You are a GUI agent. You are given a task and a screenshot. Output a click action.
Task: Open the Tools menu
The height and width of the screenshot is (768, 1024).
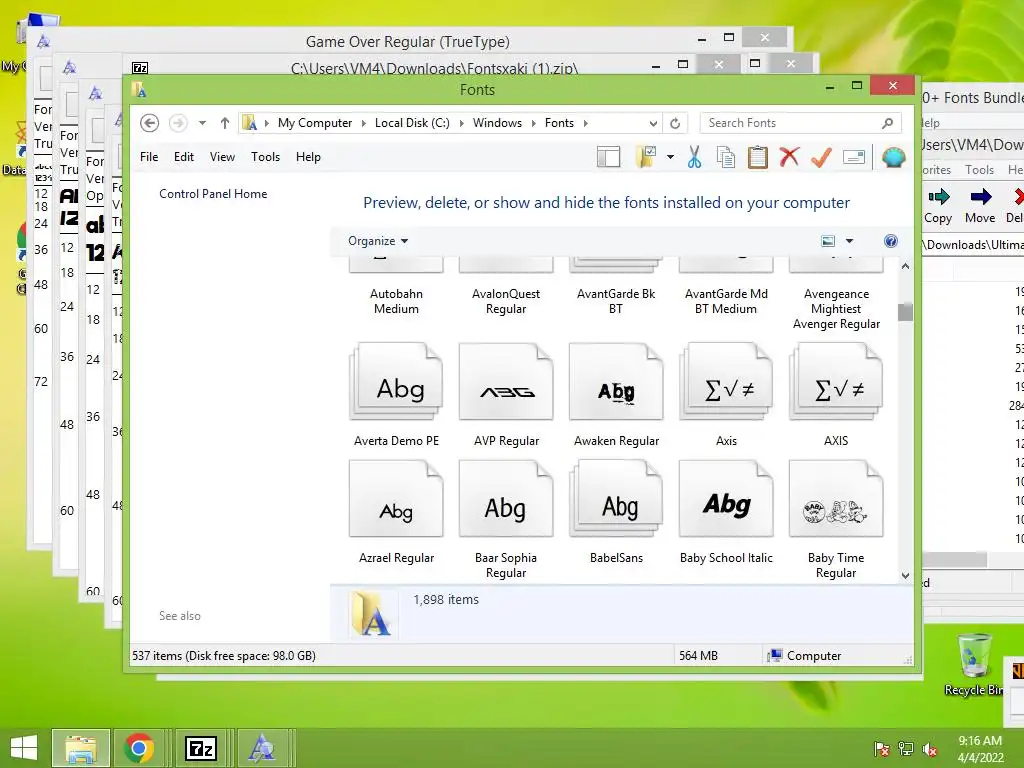pyautogui.click(x=265, y=157)
